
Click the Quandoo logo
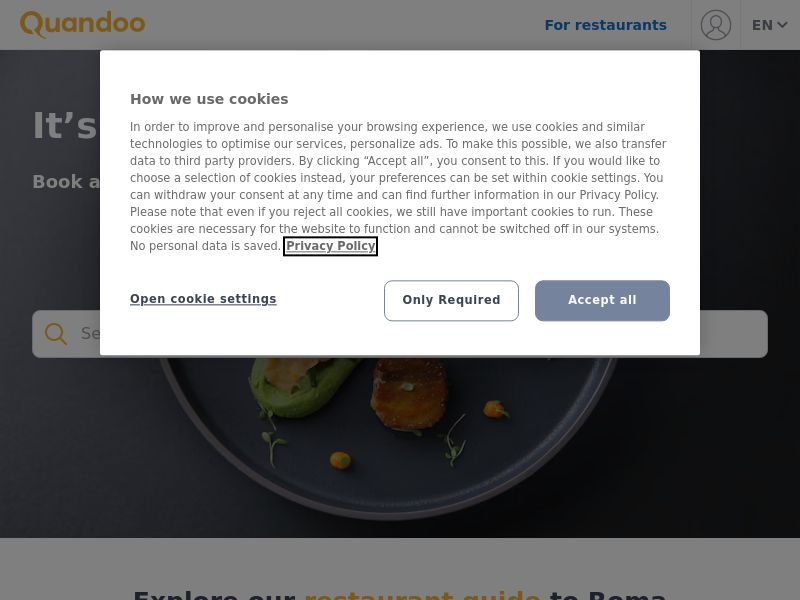(x=83, y=24)
